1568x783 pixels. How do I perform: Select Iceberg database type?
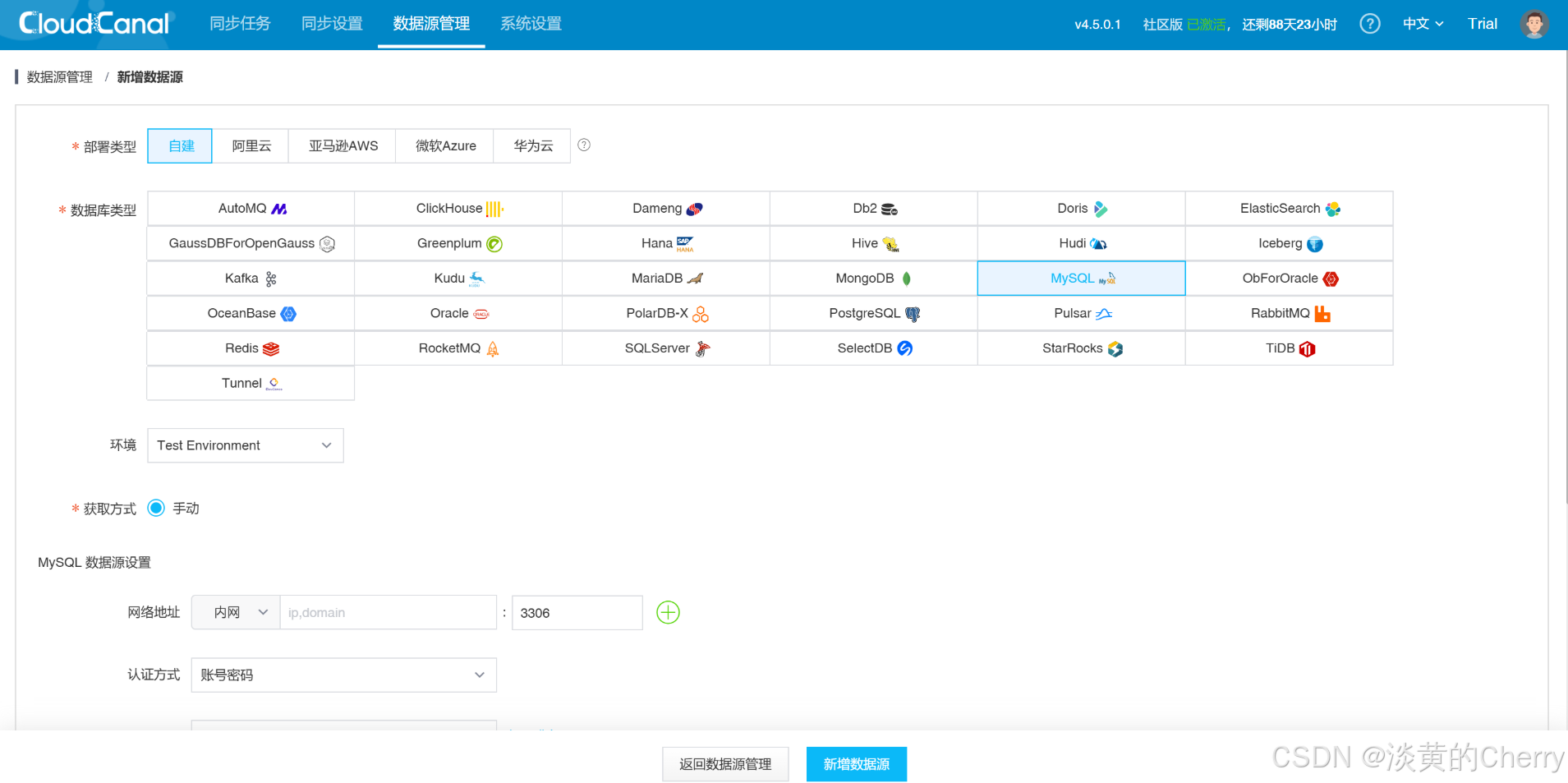[x=1290, y=244]
